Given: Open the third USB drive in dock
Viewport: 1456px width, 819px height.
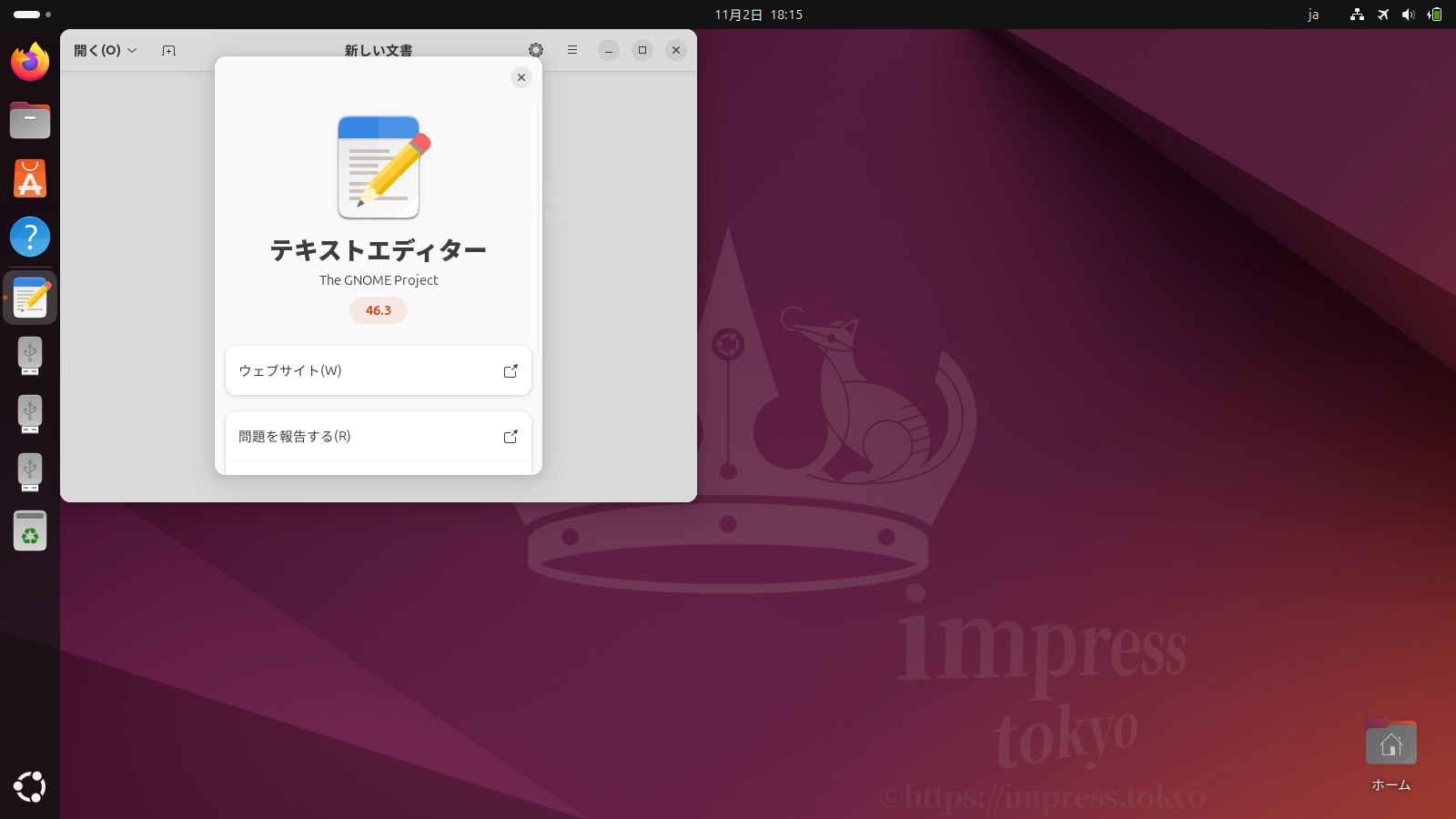Looking at the screenshot, I should pyautogui.click(x=30, y=472).
